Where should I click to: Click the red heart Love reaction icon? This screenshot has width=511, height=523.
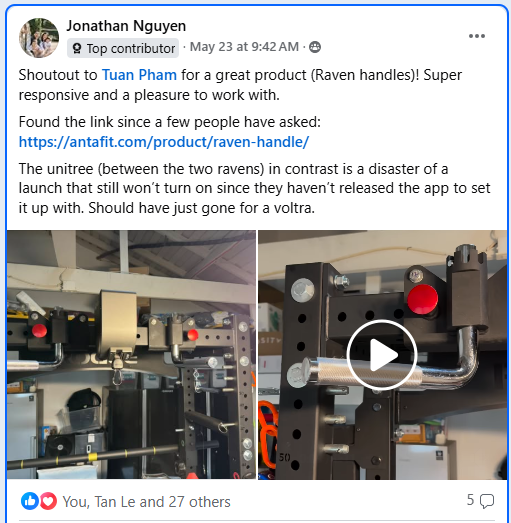point(48,501)
